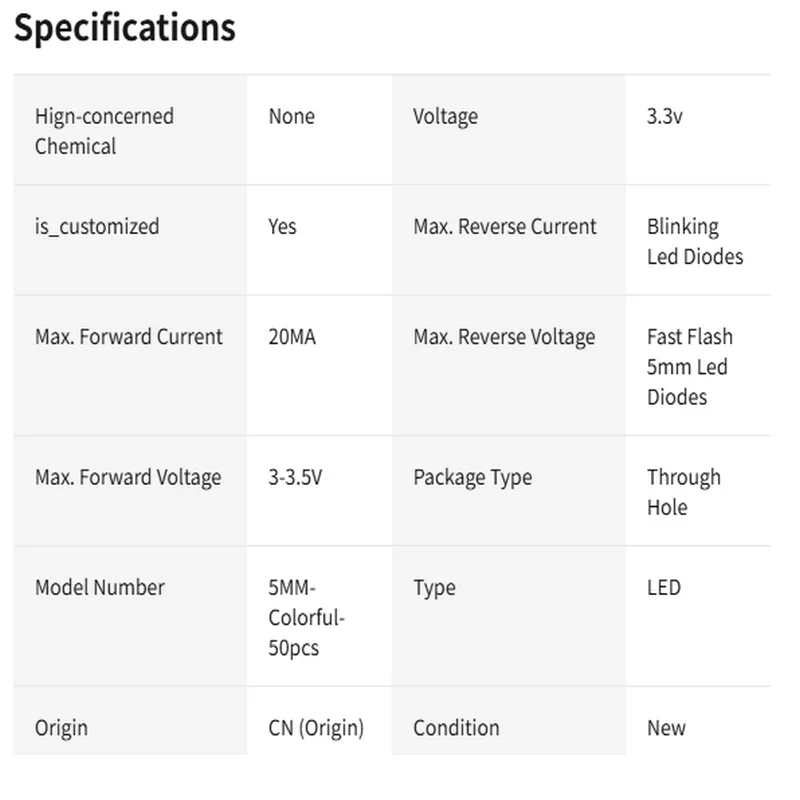Click the Voltage label cell

tap(445, 117)
